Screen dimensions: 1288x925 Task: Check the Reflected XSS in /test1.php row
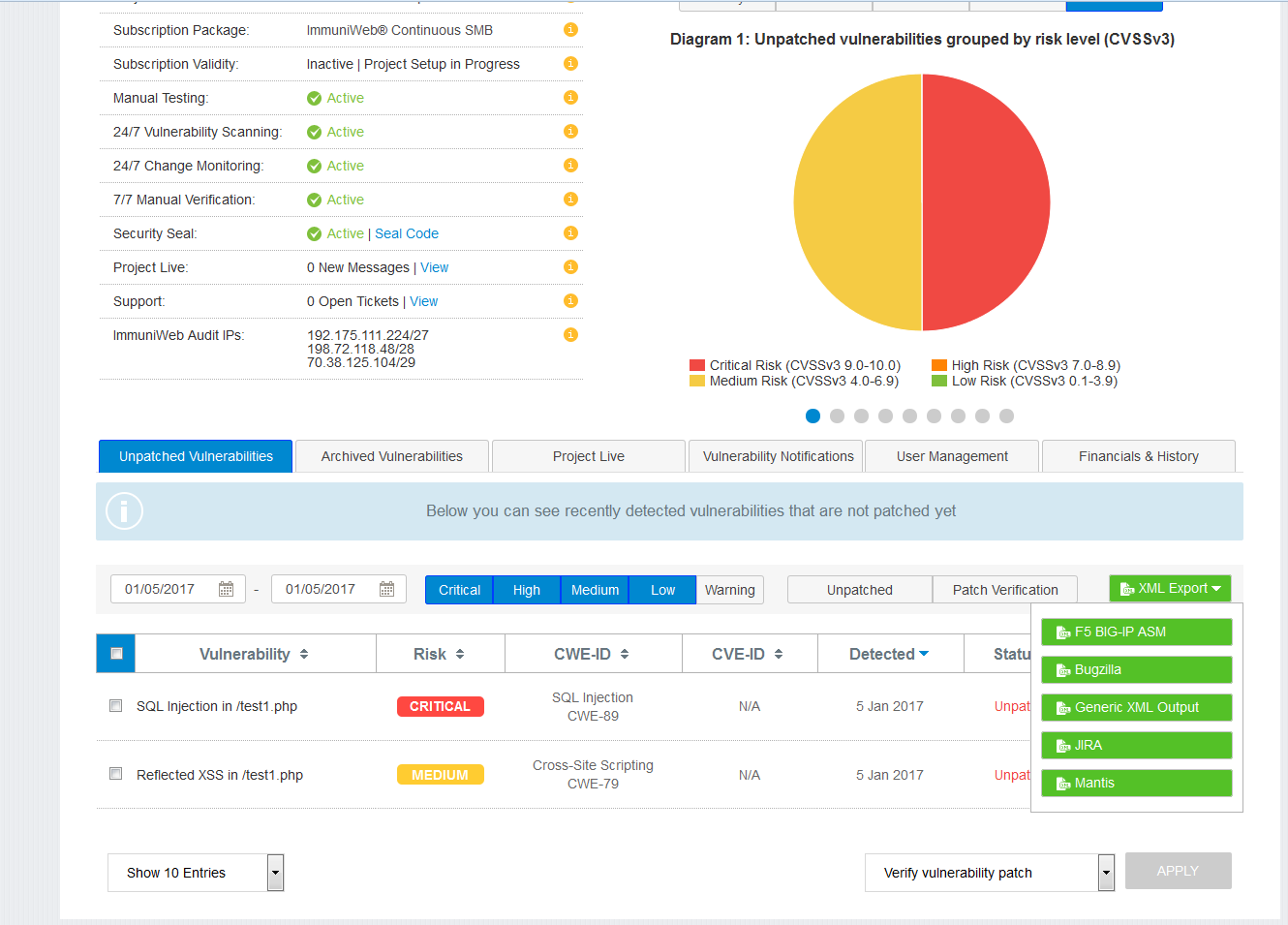coord(116,774)
